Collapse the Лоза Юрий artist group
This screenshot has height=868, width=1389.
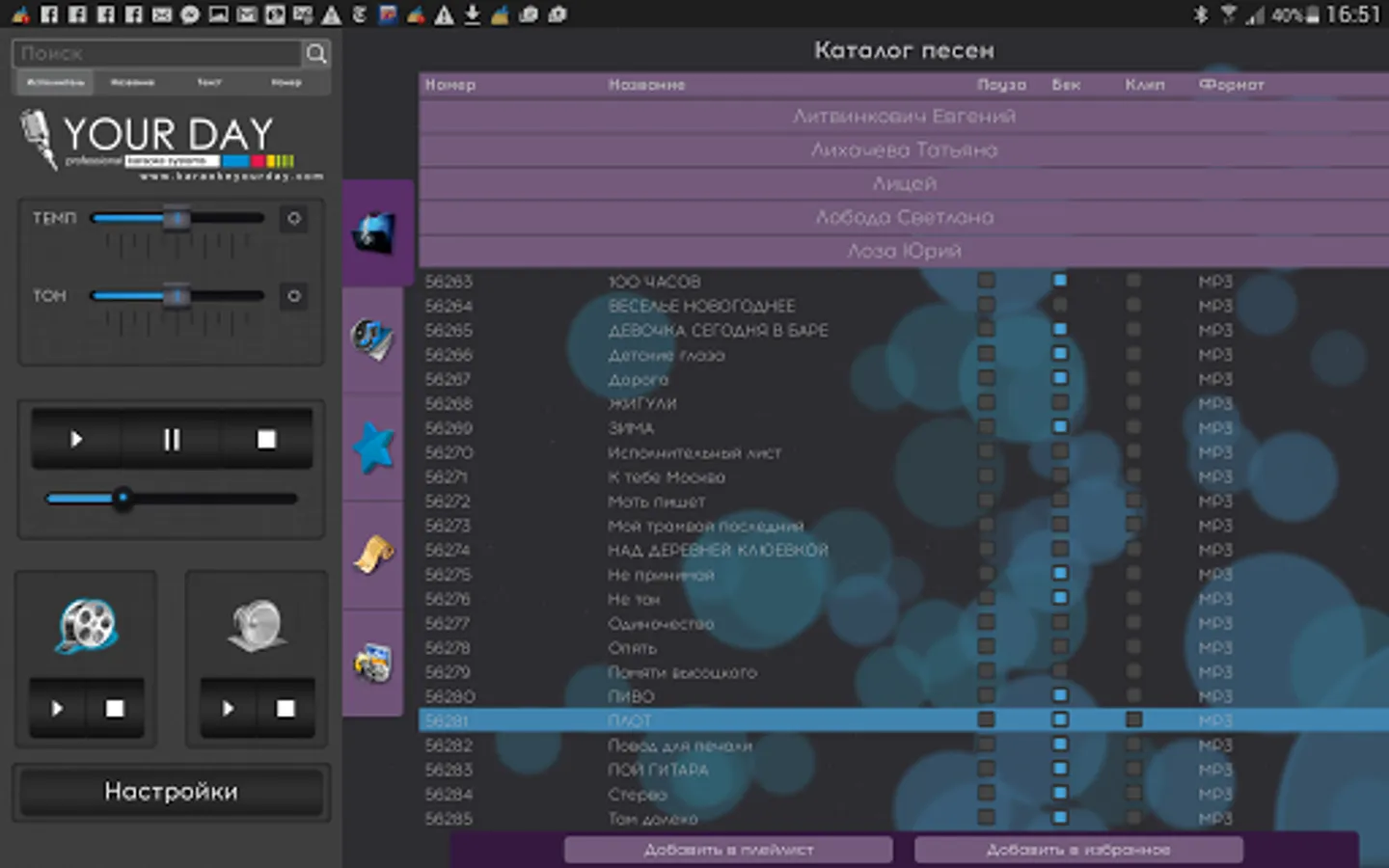point(904,251)
